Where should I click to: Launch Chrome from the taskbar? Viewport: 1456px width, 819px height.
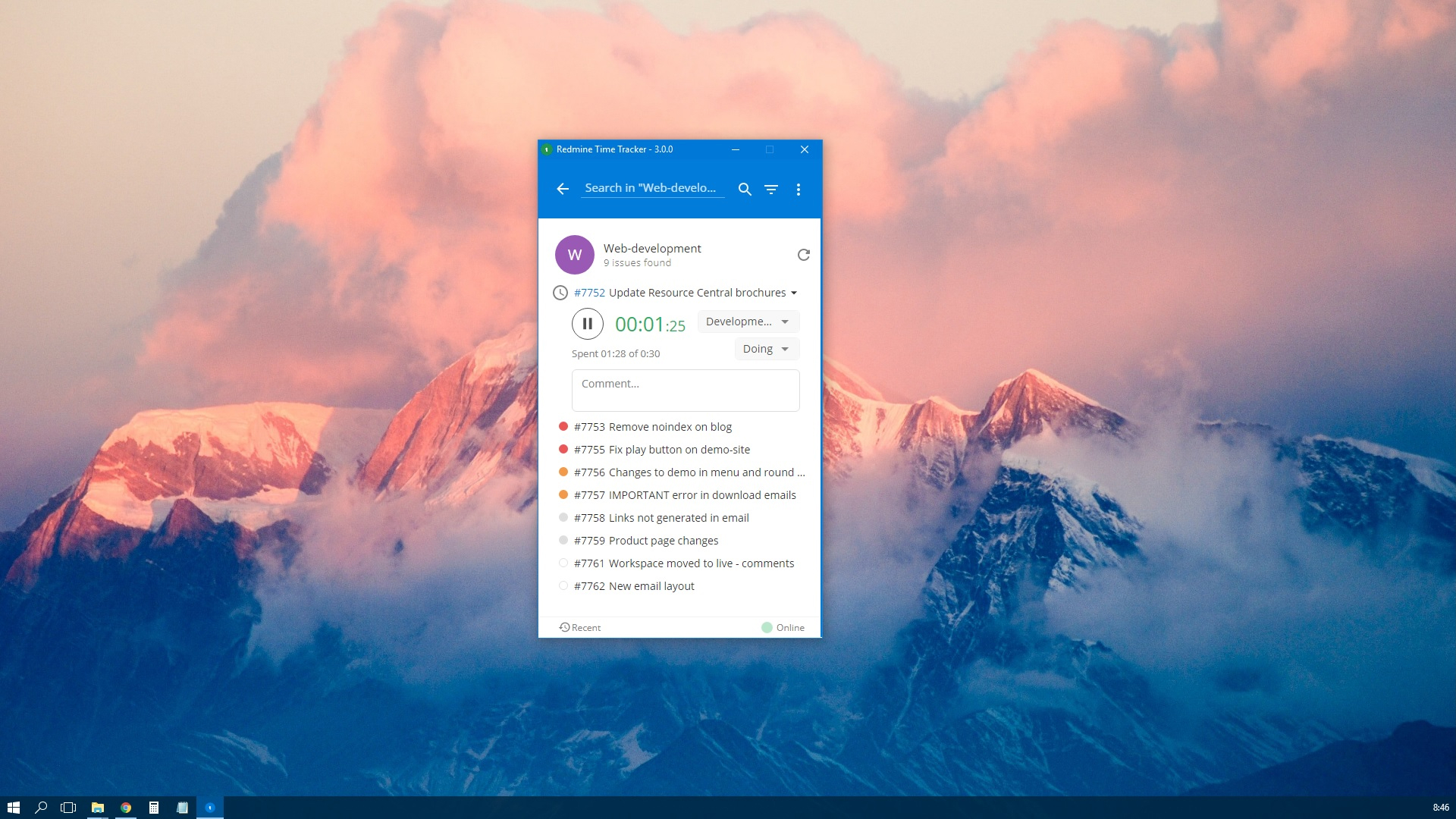[x=126, y=808]
